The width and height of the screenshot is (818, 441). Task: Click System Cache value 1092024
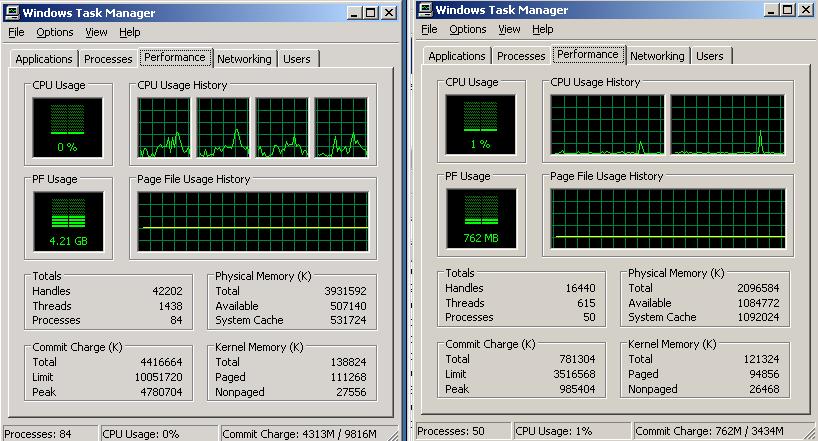(x=758, y=317)
